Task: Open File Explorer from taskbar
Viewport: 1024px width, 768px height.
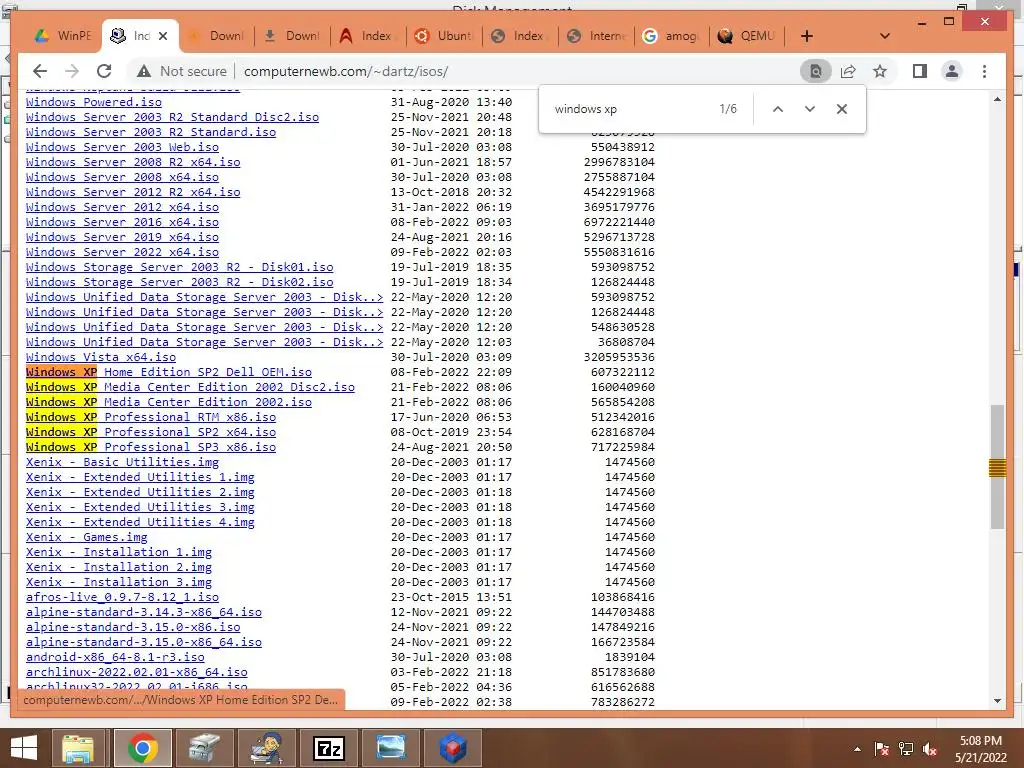Action: click(79, 748)
